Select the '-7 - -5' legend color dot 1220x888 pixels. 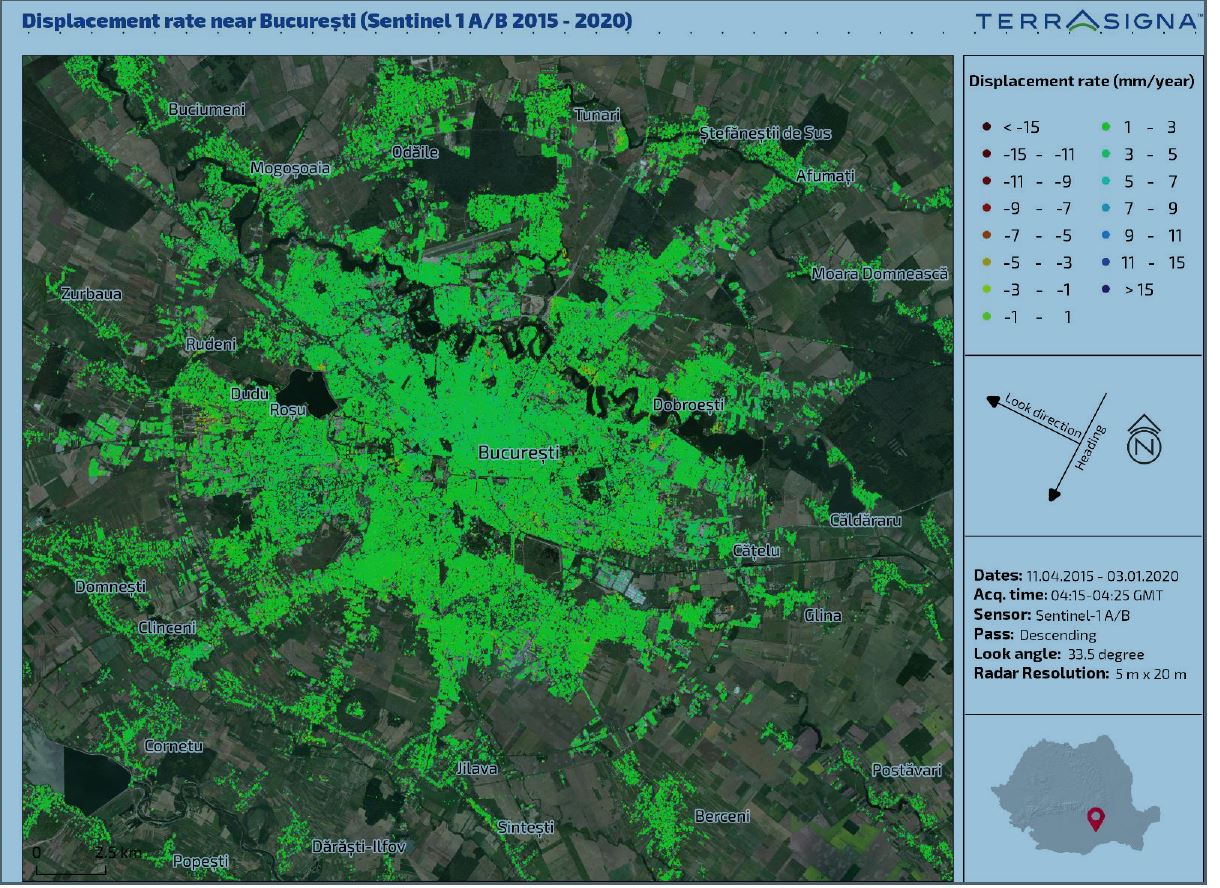tap(986, 236)
